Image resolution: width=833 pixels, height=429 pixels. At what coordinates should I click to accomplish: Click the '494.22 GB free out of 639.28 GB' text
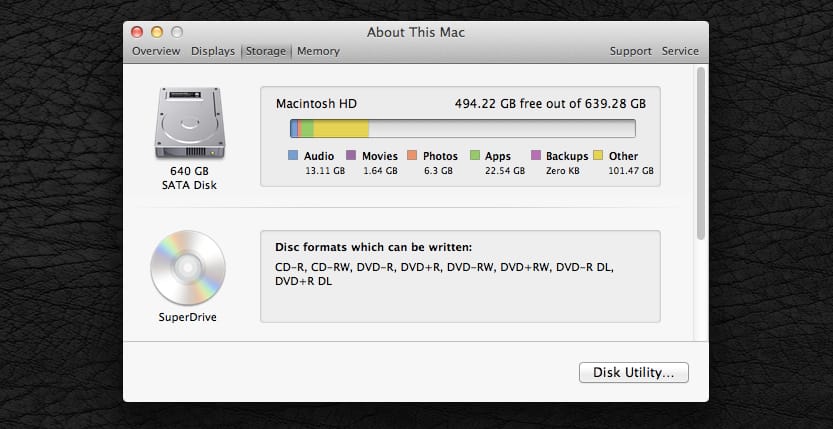tap(550, 104)
